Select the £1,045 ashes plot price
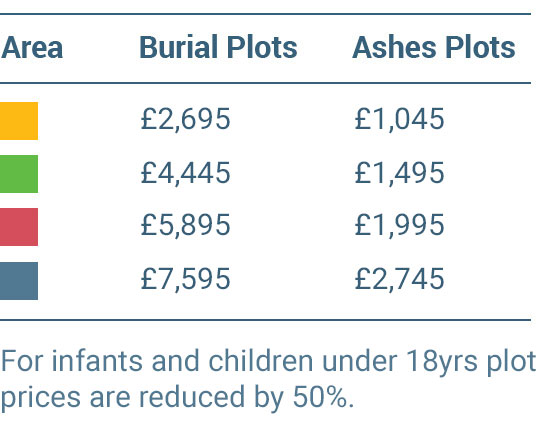 [399, 119]
